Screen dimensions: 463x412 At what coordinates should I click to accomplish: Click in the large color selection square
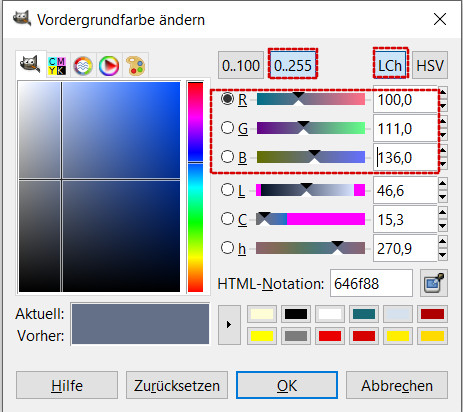(99, 187)
